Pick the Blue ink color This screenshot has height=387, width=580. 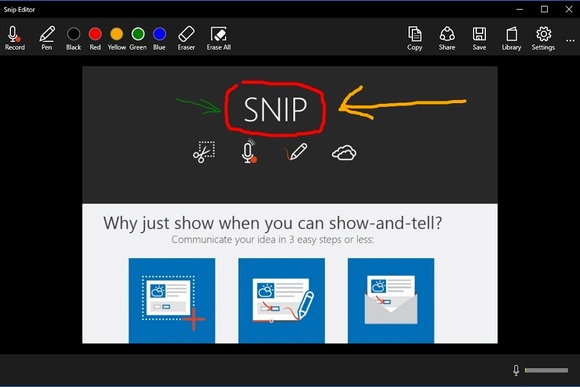tap(159, 38)
